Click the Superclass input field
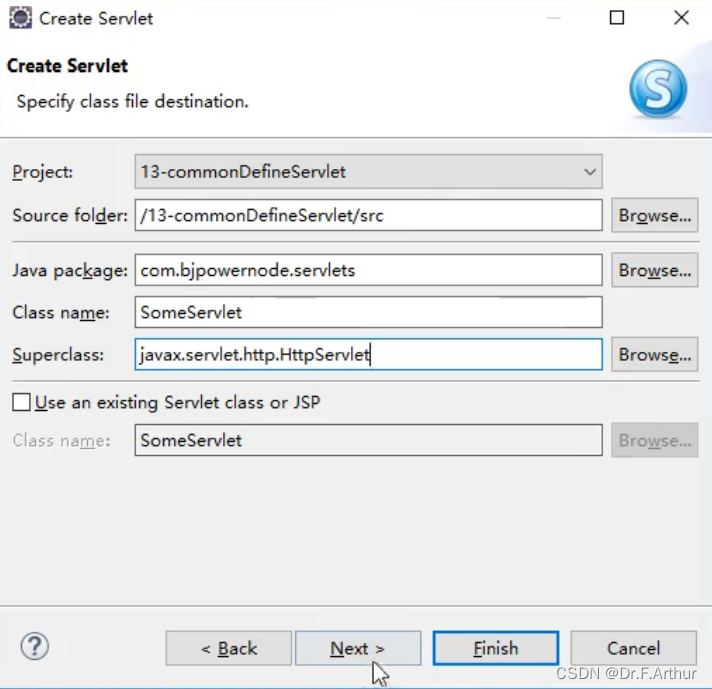Viewport: 712px width, 689px height. tap(368, 354)
